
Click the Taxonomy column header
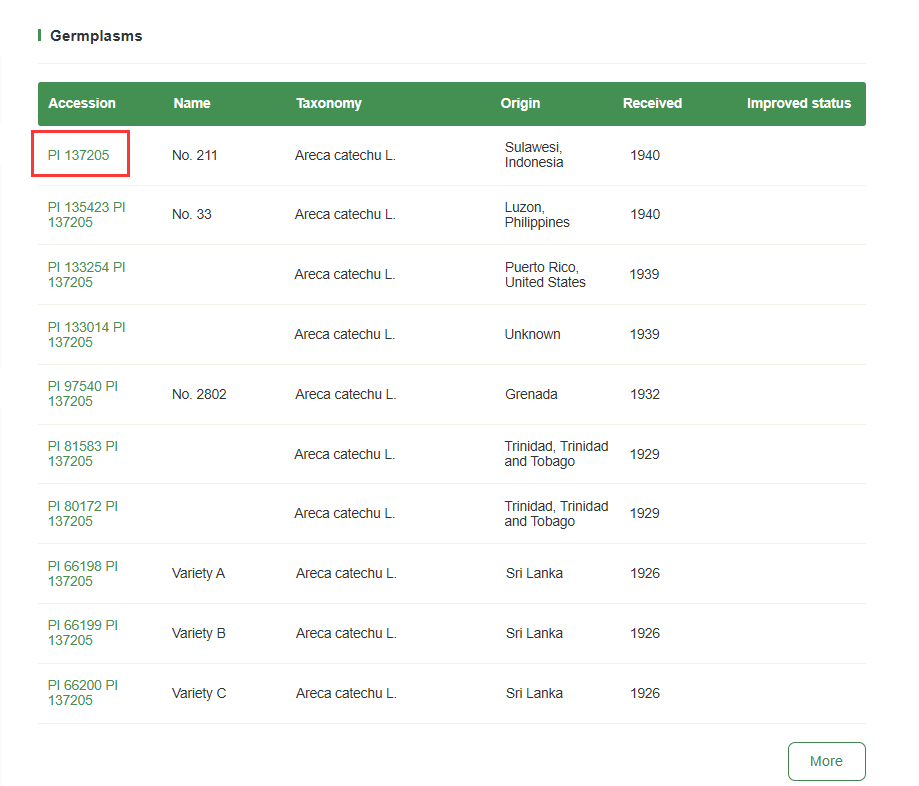point(329,103)
